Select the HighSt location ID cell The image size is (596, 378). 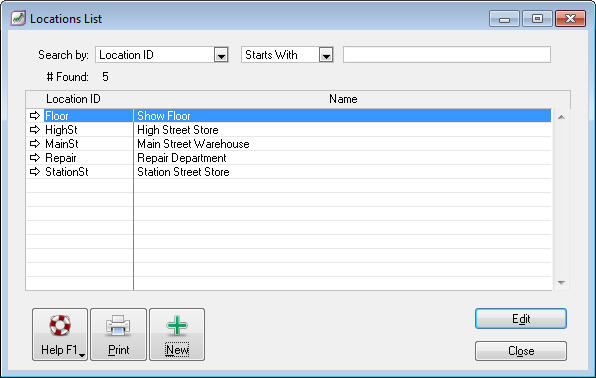click(x=88, y=130)
